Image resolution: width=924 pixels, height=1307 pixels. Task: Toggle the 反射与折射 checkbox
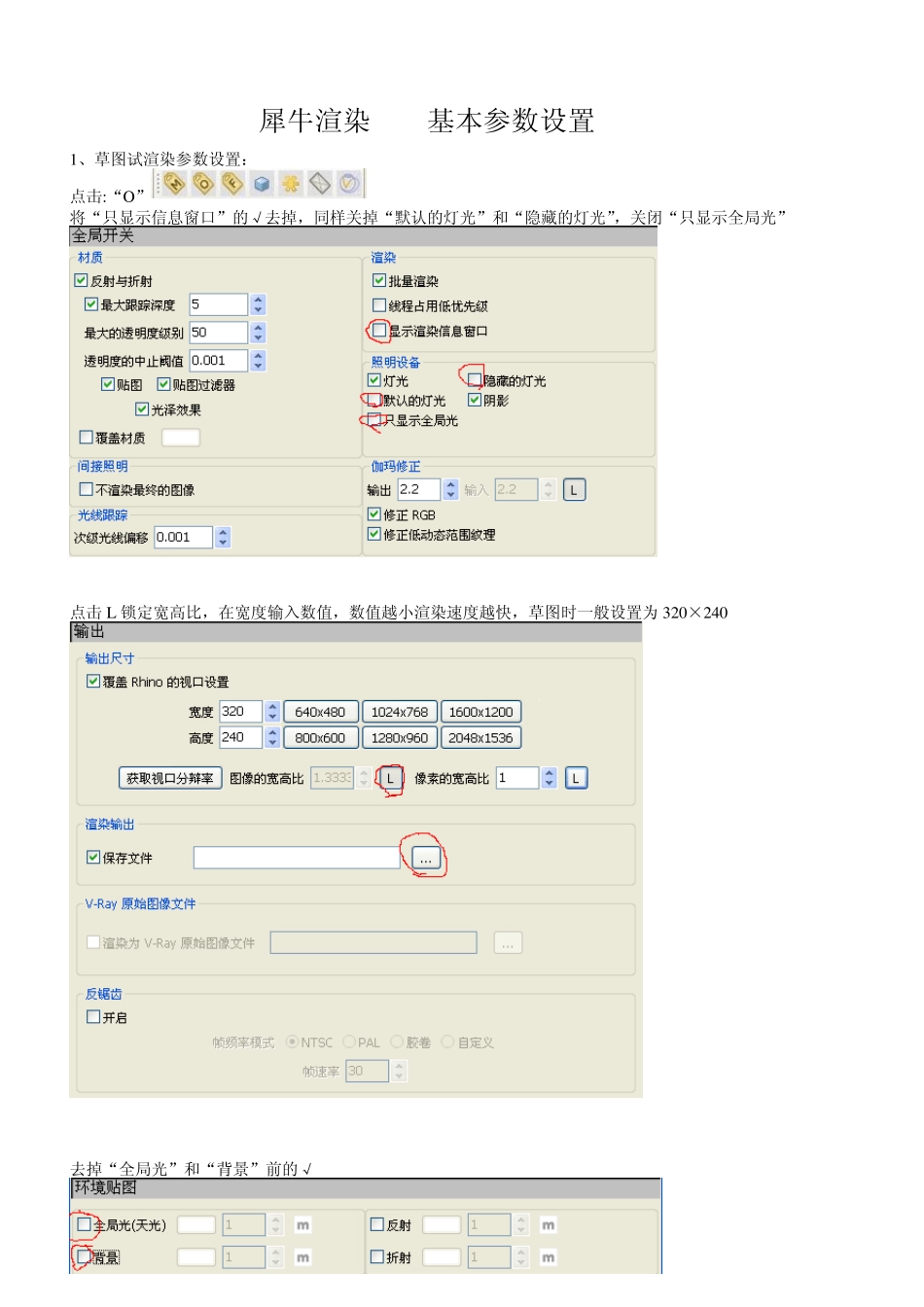click(81, 280)
